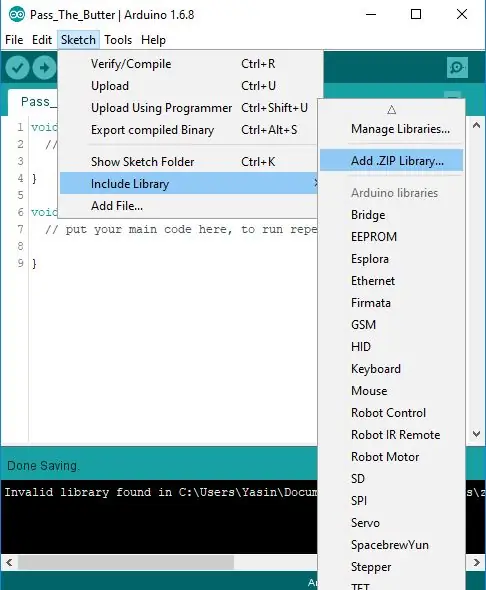Include the Robot Motor library
The height and width of the screenshot is (590, 486).
click(391, 457)
